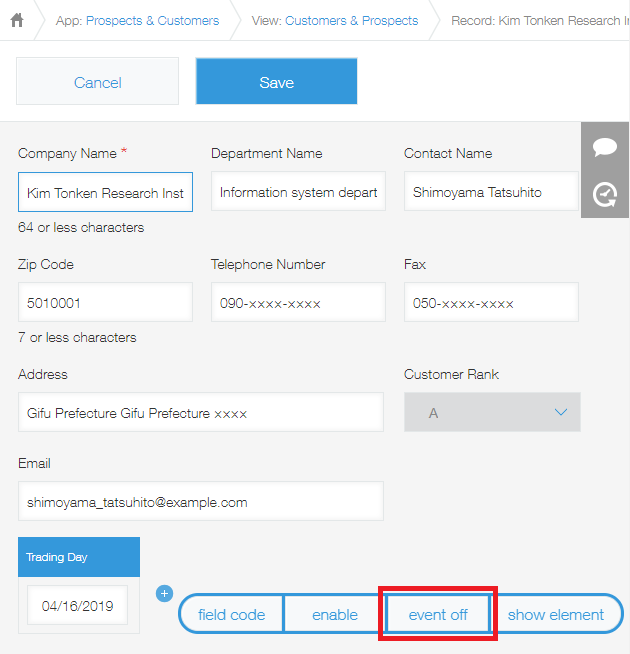
Task: Click the Email address field
Action: [201, 501]
